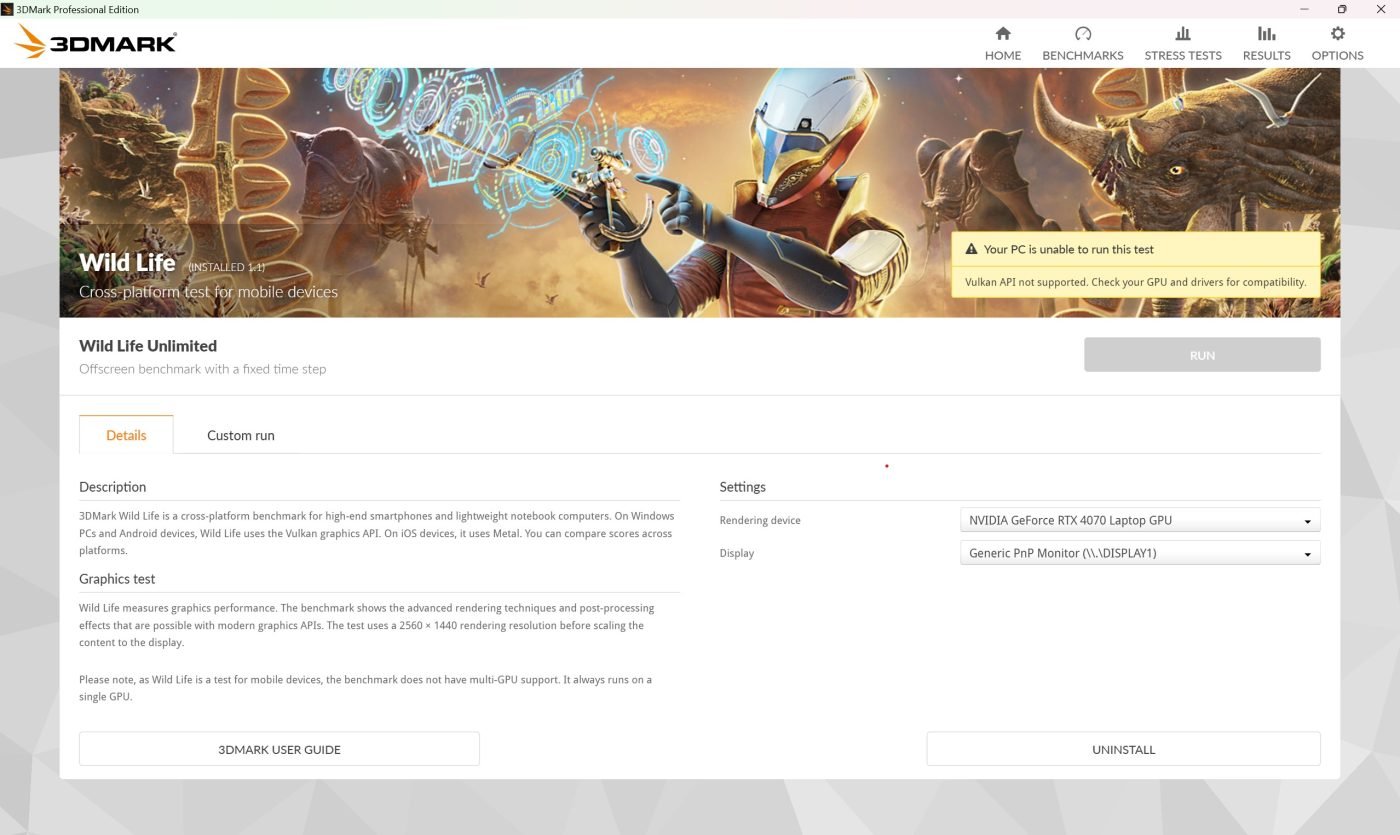Click the Graphics test heading
Image resolution: width=1400 pixels, height=835 pixels.
tap(117, 579)
